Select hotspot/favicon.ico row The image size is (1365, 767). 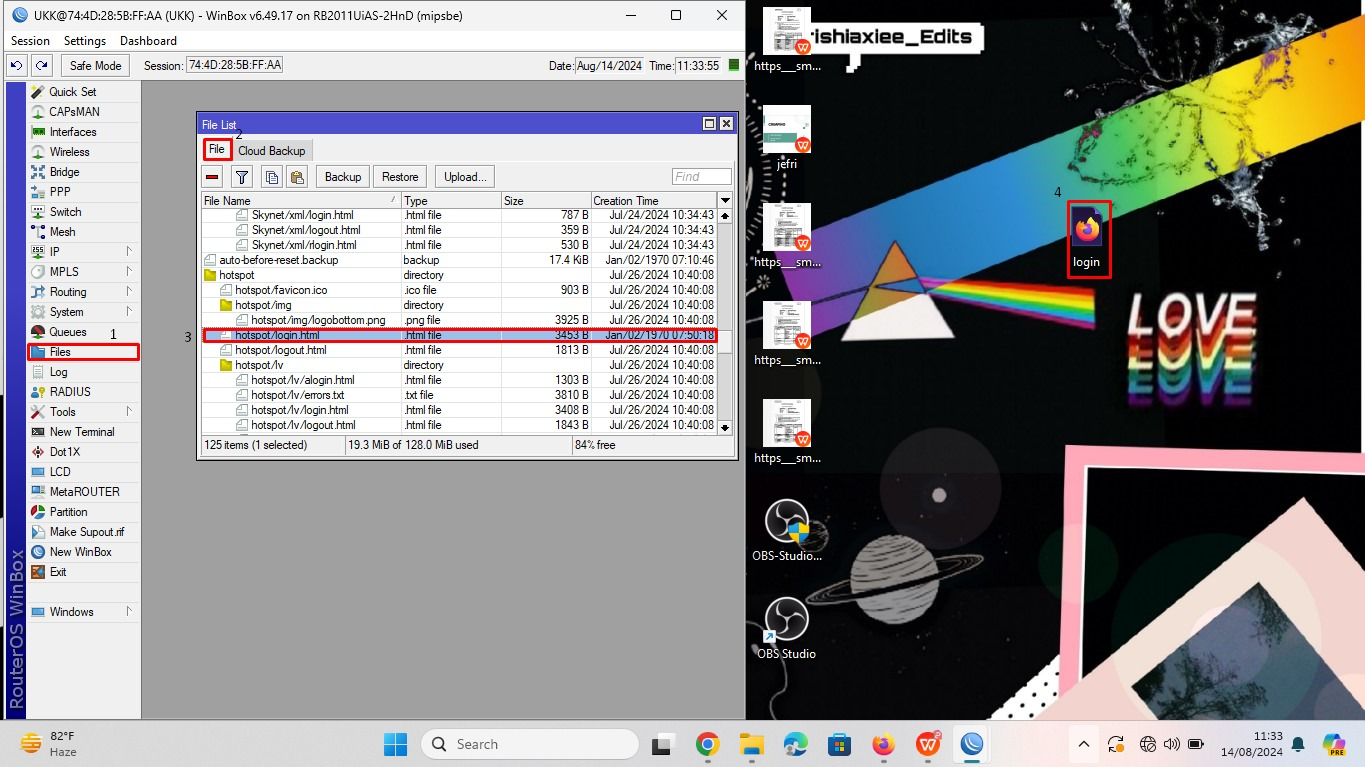tap(460, 290)
